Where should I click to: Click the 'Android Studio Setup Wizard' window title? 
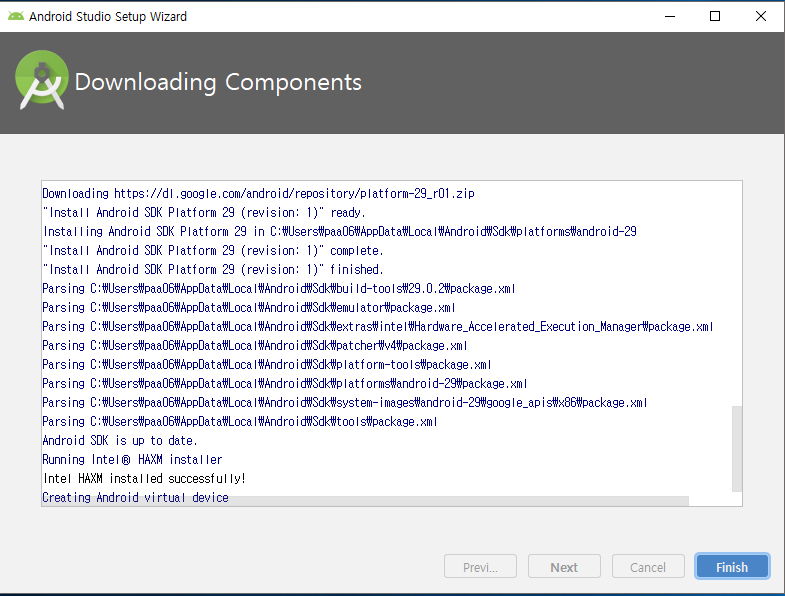[x=108, y=17]
